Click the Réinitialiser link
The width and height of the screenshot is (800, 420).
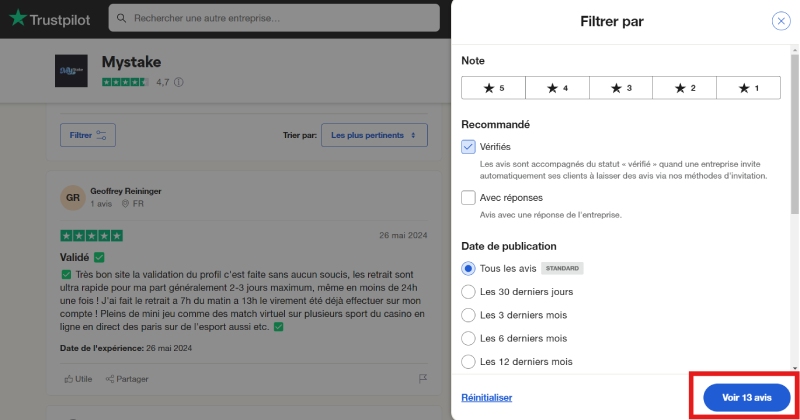(x=487, y=398)
